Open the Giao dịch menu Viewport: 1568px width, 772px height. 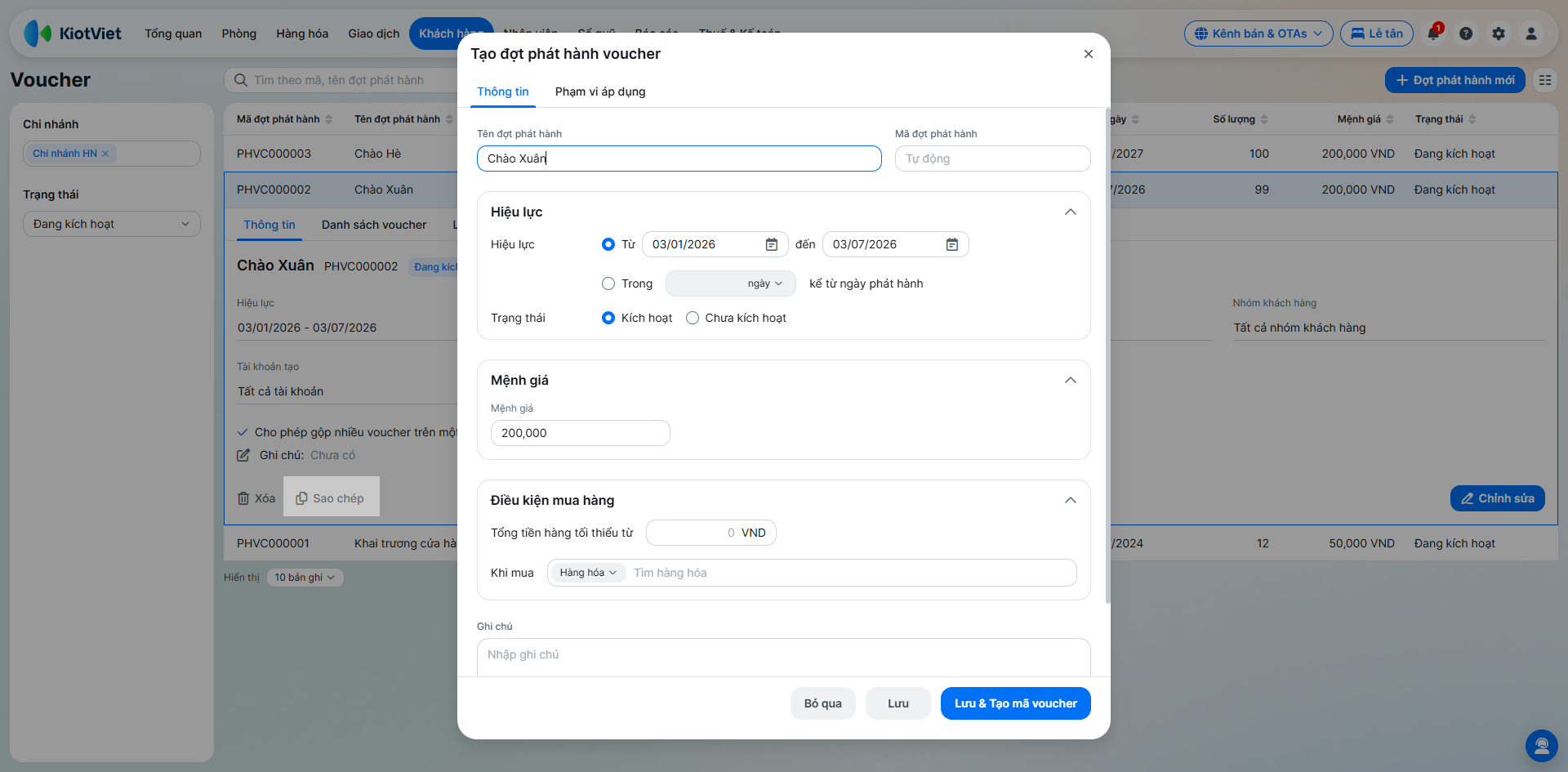(374, 33)
